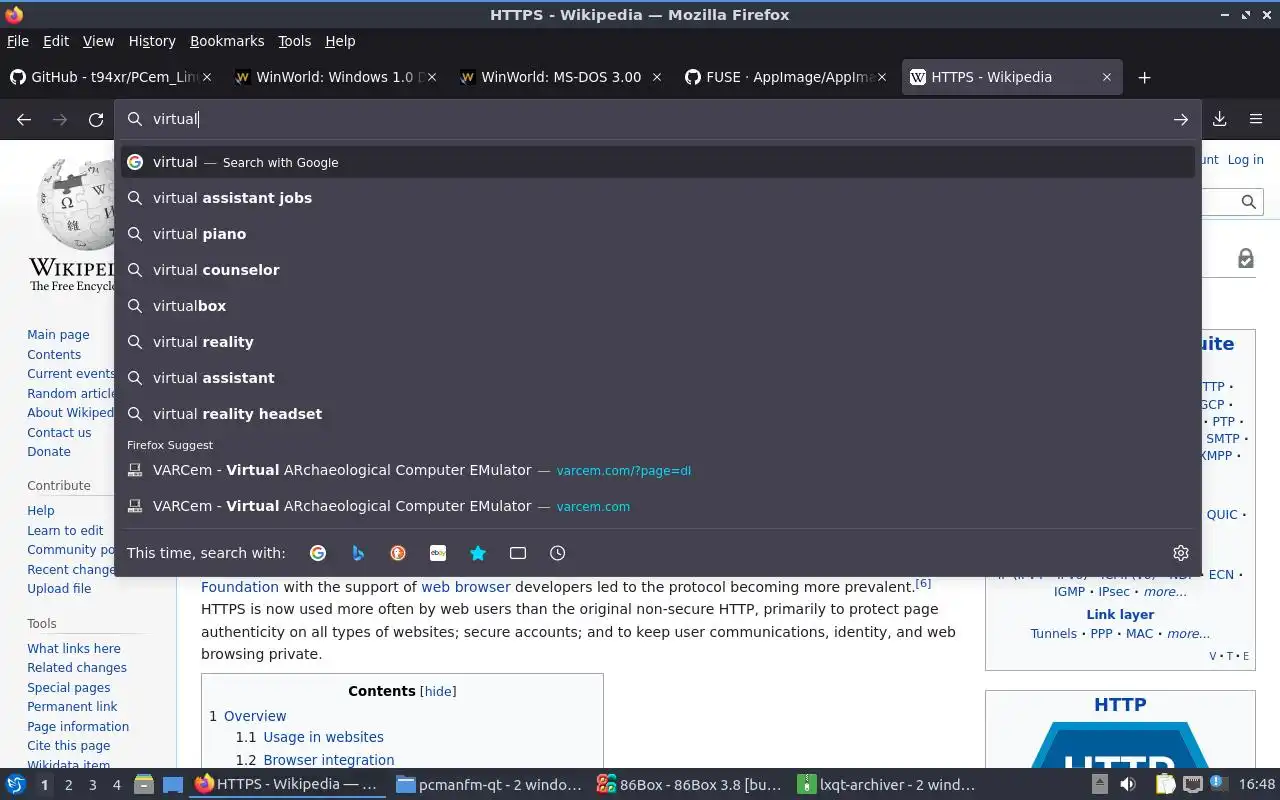This screenshot has width=1280, height=800.
Task: Select 'virtual reality' suggestion
Action: (658, 342)
